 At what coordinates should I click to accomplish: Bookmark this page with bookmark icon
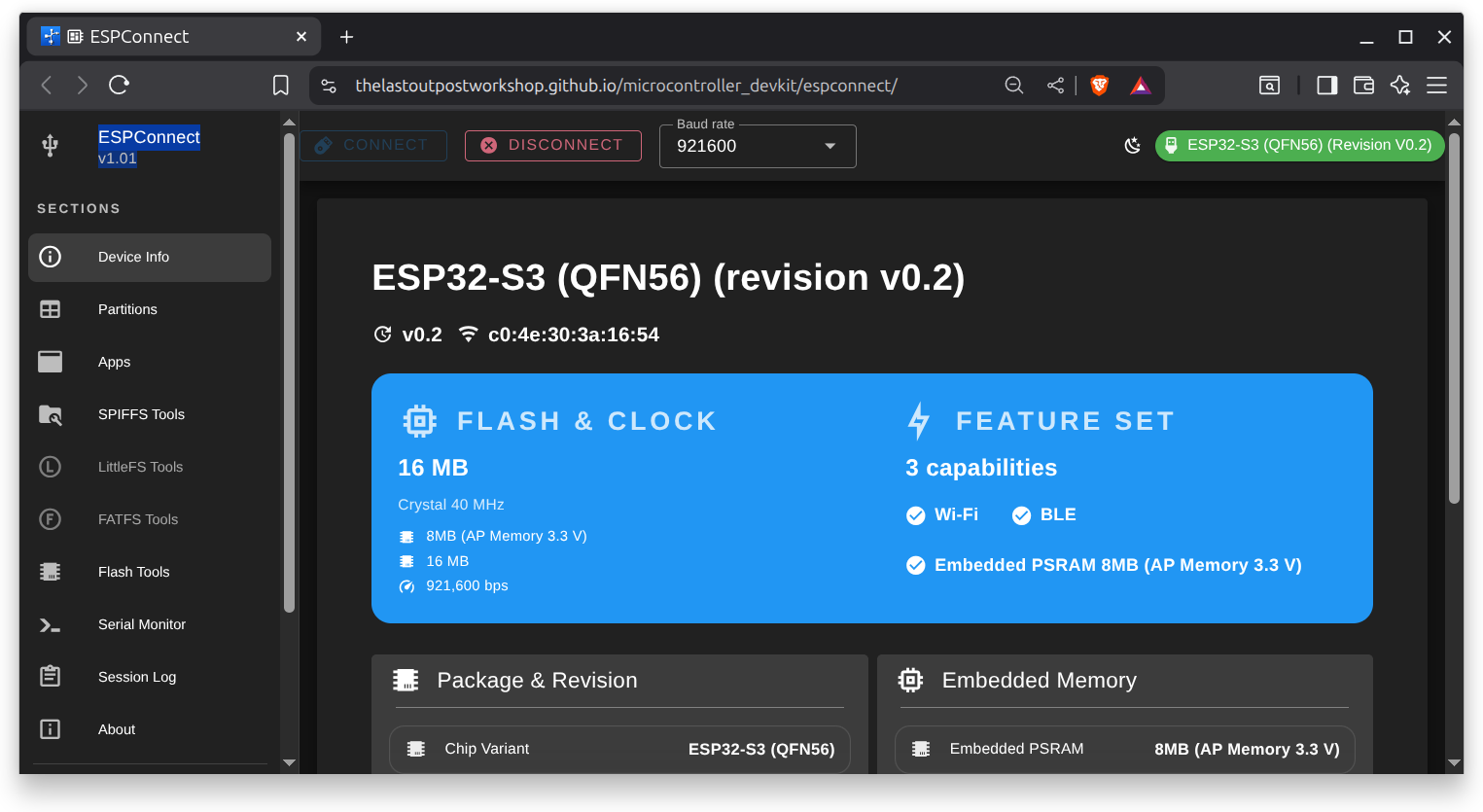[281, 86]
